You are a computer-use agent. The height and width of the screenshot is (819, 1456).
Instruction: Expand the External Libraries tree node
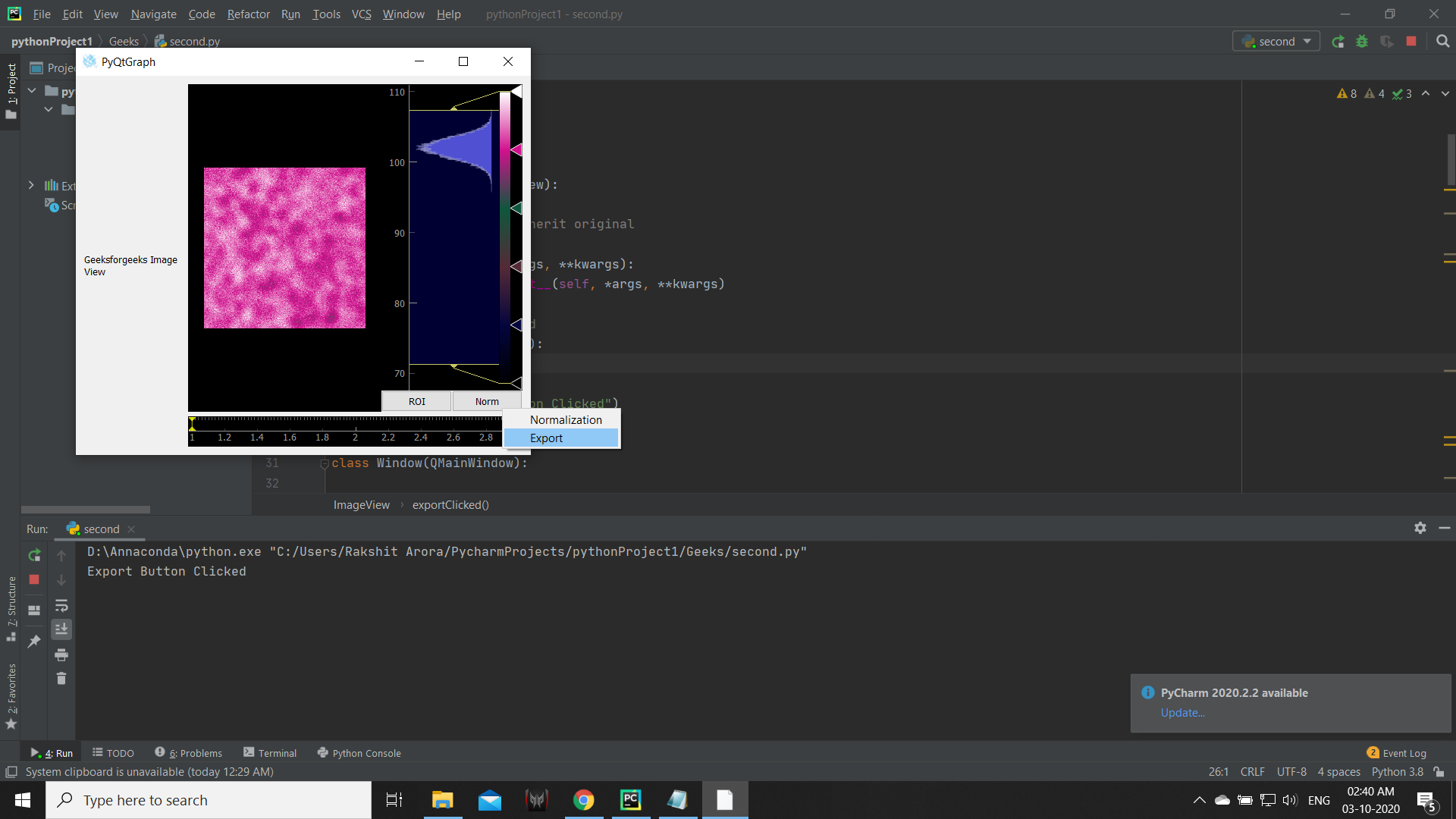[x=31, y=185]
